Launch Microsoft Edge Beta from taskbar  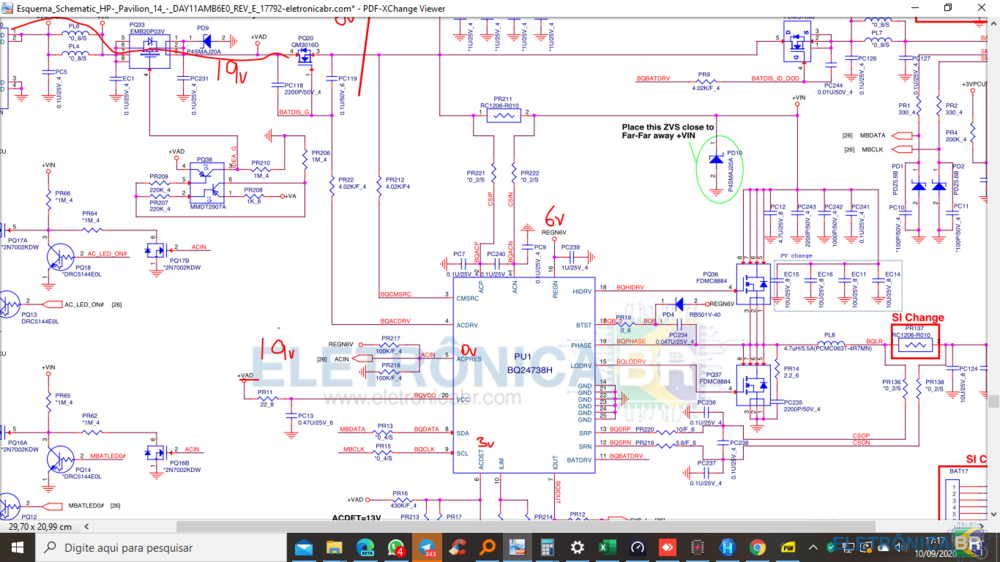point(366,547)
